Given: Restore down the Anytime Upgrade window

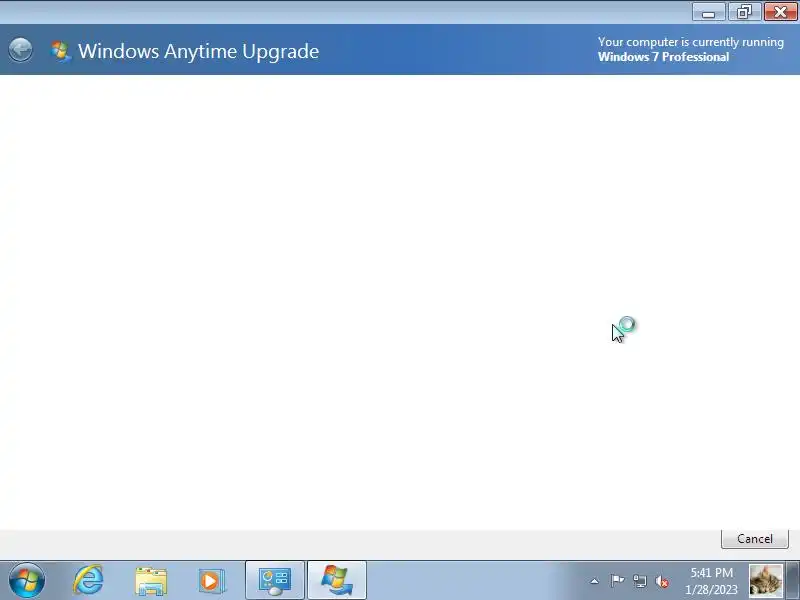Looking at the screenshot, I should [x=744, y=12].
